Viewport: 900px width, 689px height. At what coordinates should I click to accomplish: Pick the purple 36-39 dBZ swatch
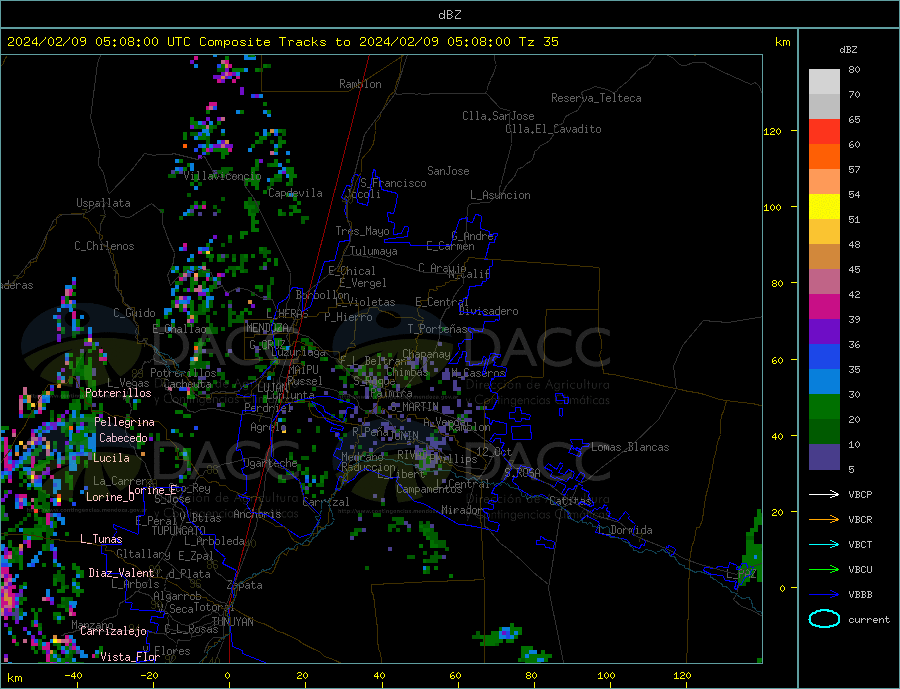point(824,332)
